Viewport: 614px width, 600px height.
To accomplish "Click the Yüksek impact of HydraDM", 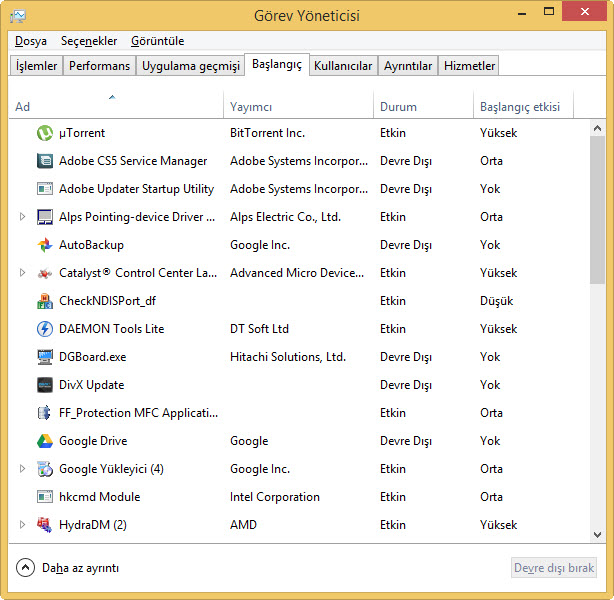I will (x=498, y=525).
